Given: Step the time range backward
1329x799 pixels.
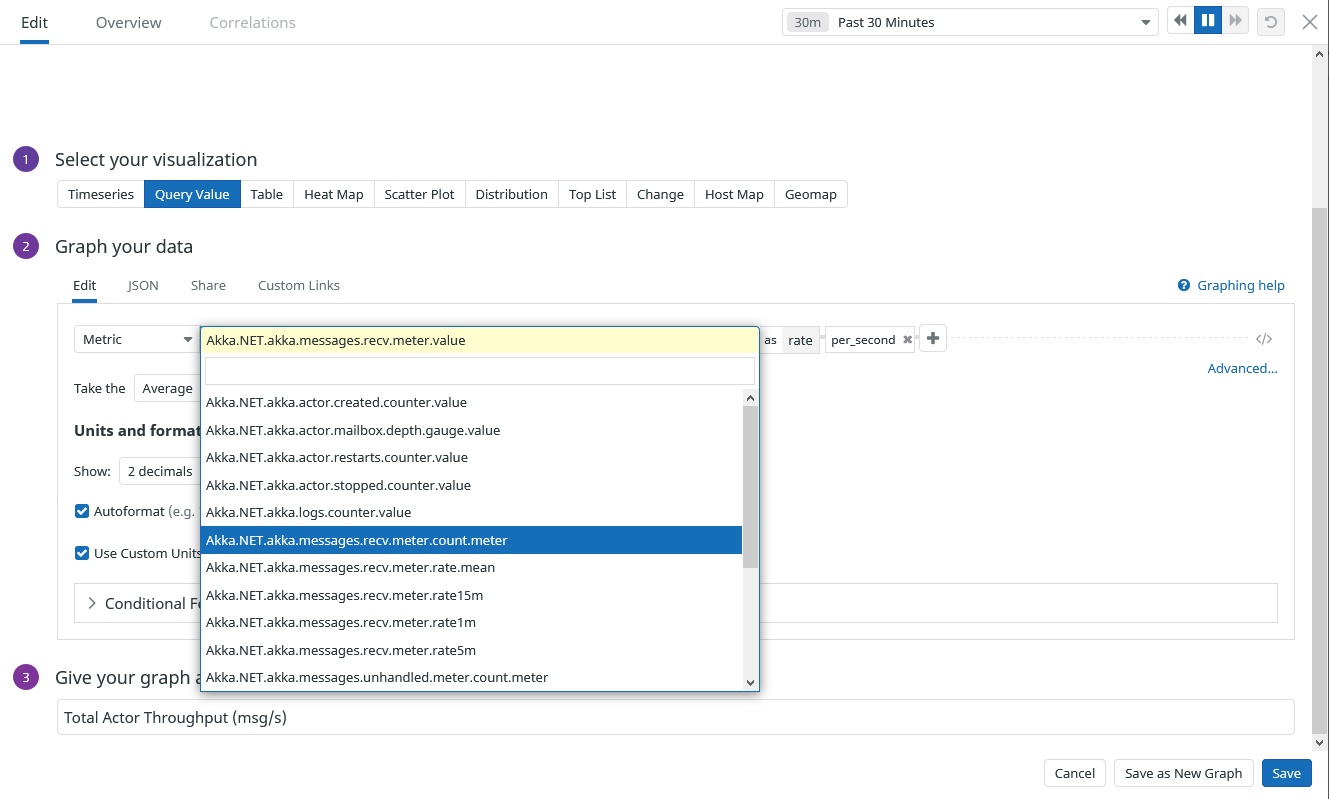Looking at the screenshot, I should pyautogui.click(x=1179, y=20).
